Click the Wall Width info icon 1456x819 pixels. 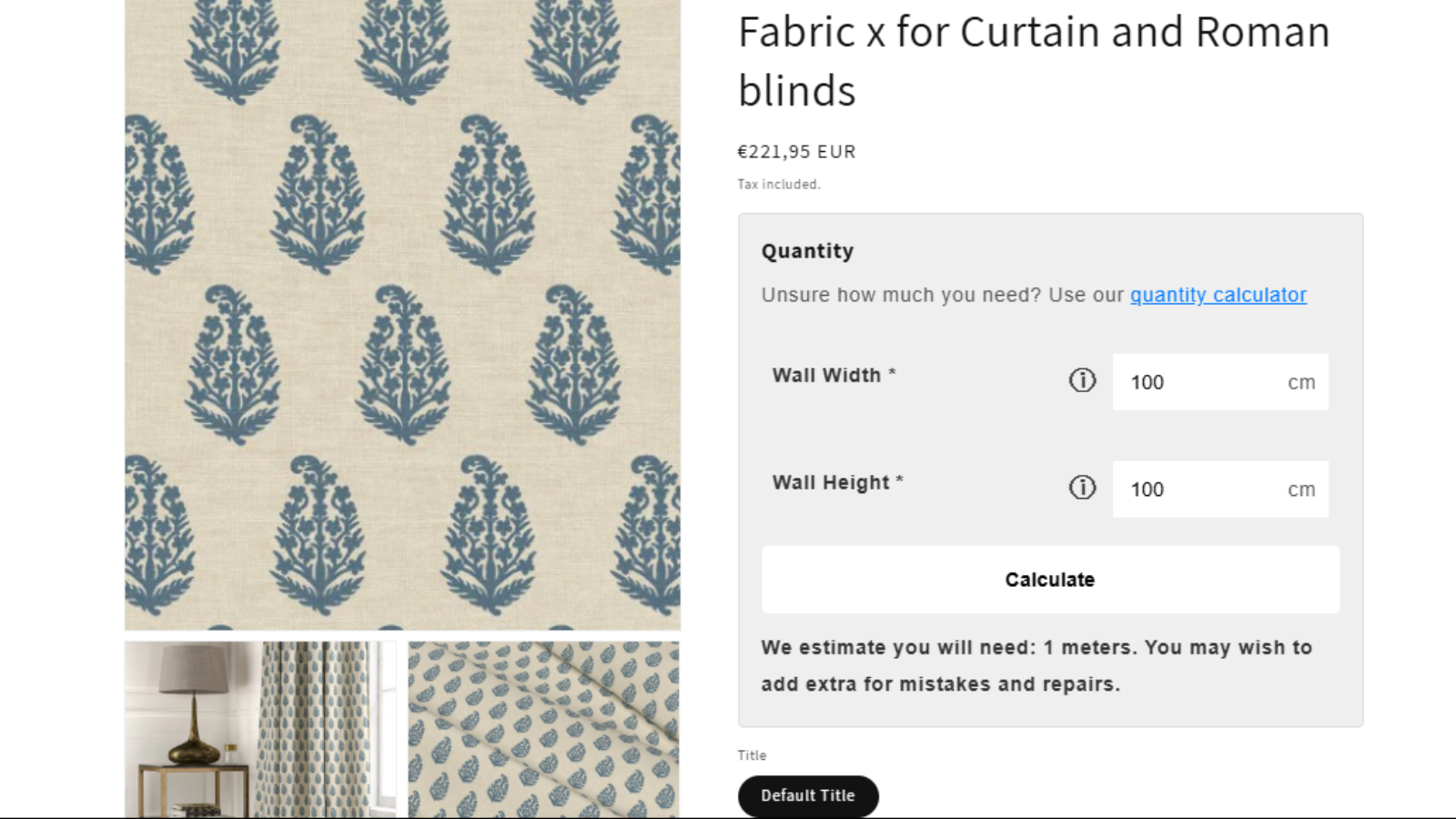point(1082,380)
